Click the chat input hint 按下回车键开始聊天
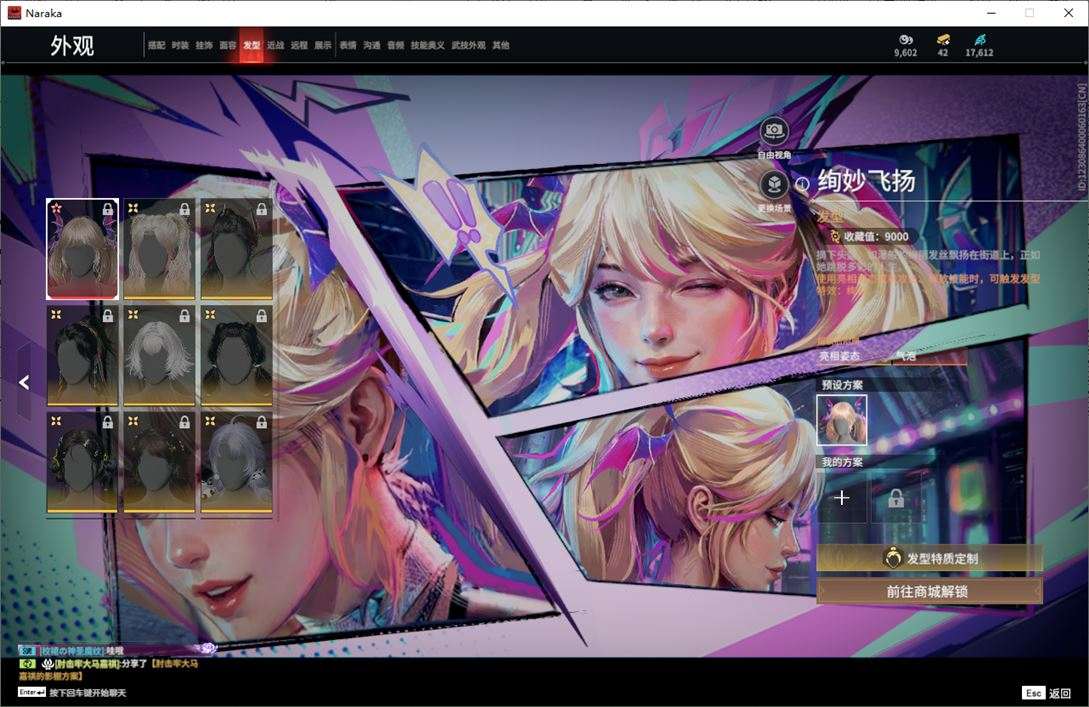Image resolution: width=1089 pixels, height=707 pixels. point(88,693)
